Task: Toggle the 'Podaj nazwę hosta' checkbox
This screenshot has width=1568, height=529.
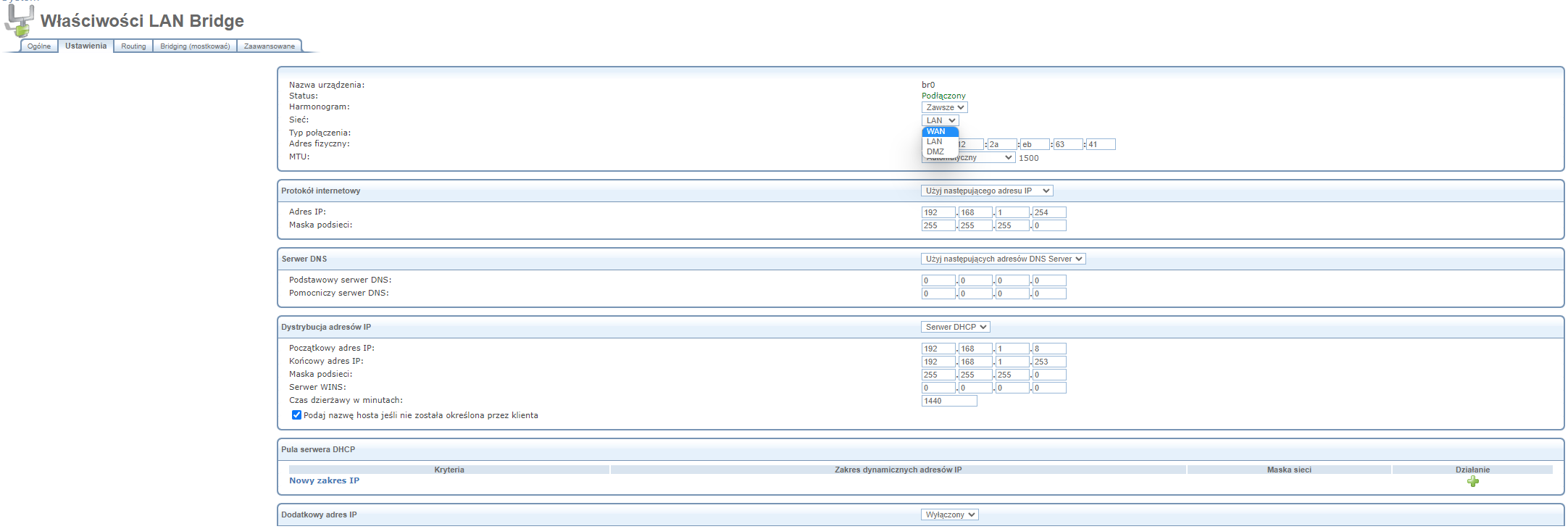Action: click(x=296, y=415)
